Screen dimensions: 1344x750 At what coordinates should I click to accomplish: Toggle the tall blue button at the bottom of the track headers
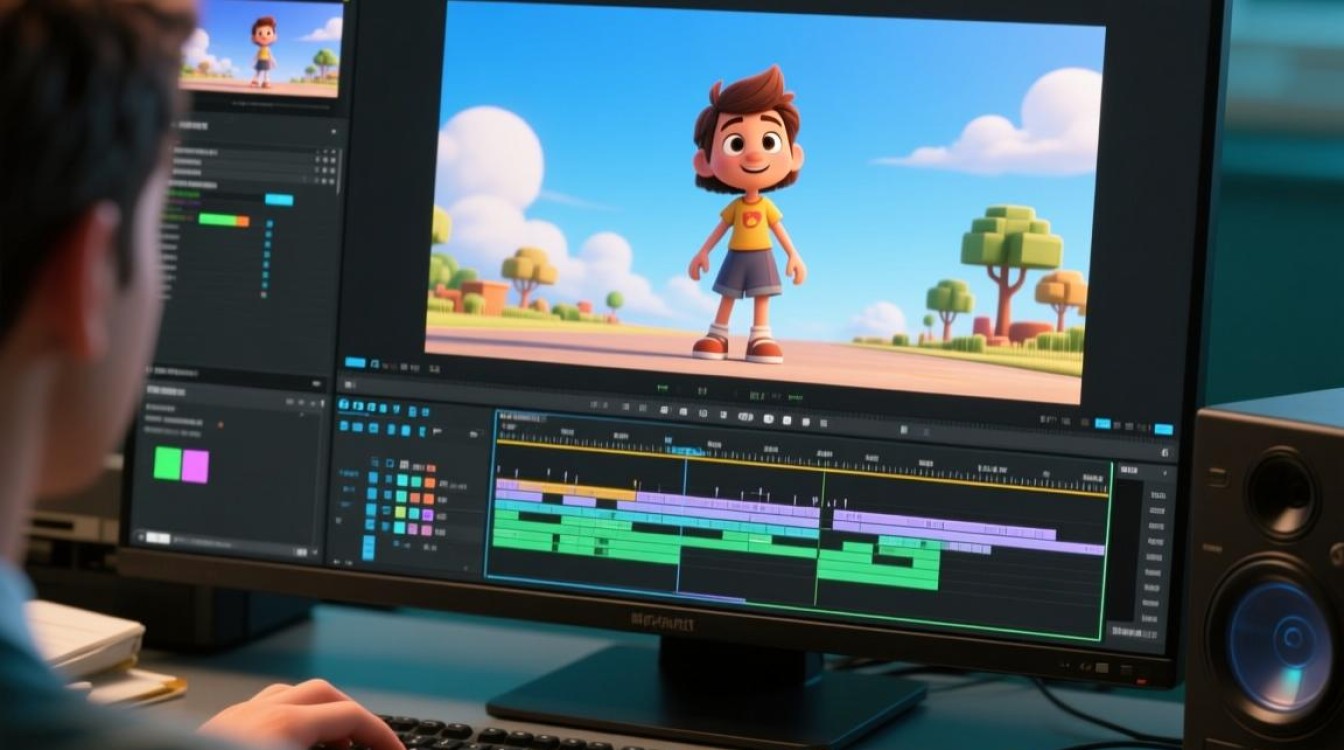click(x=368, y=547)
